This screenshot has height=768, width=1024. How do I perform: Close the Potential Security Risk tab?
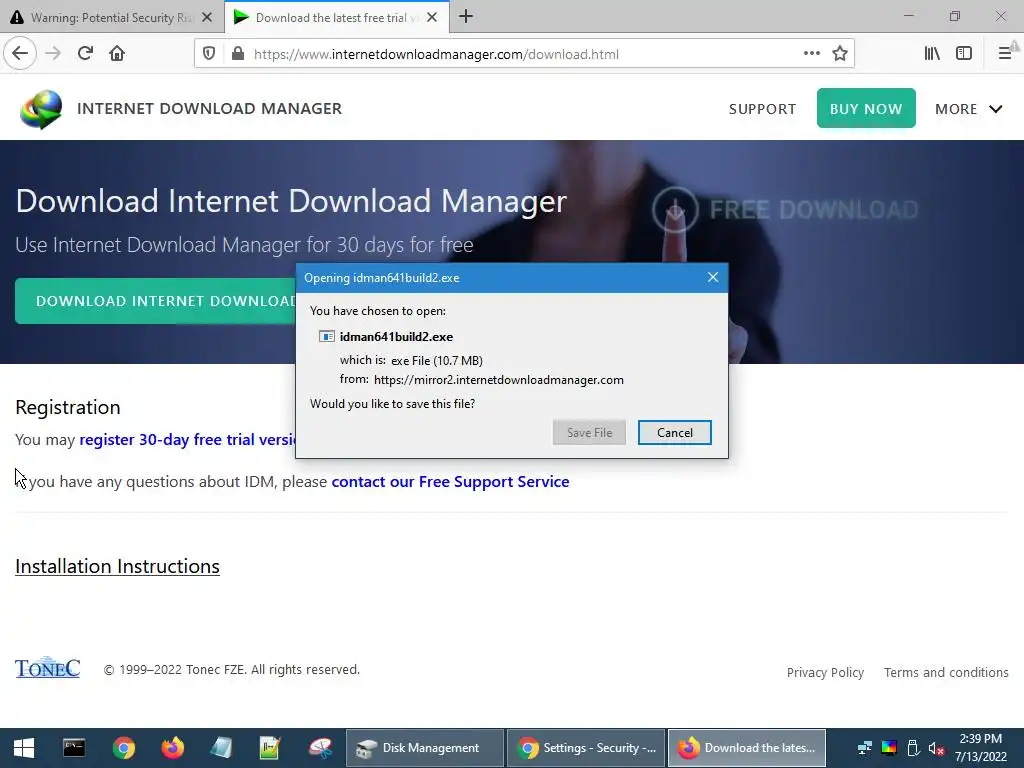coord(207,18)
